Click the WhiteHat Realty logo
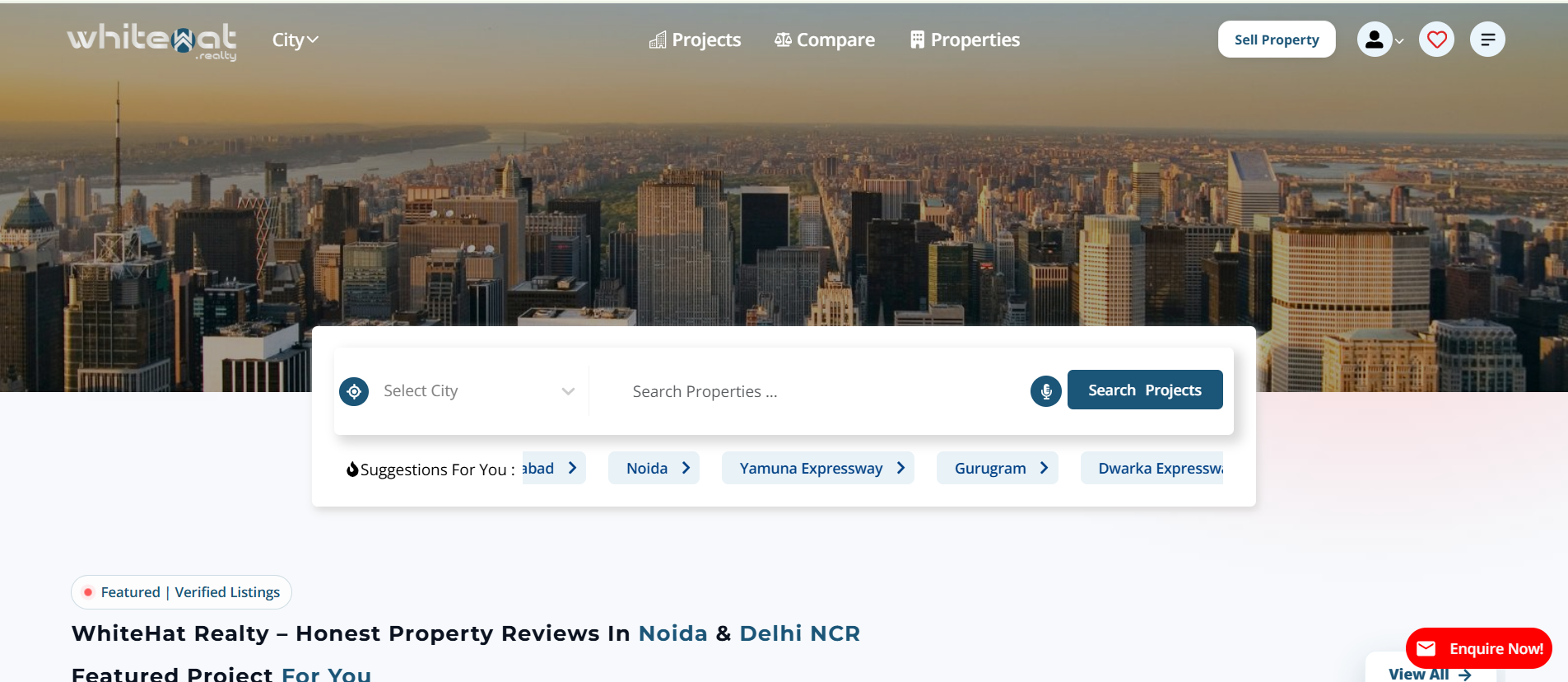 [x=152, y=41]
